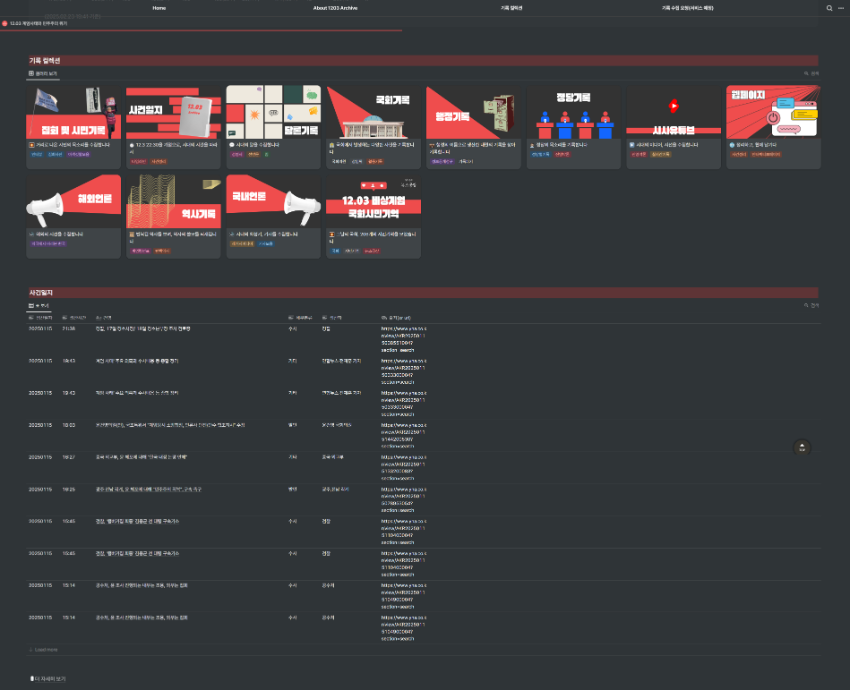Image resolution: width=850 pixels, height=690 pixels.
Task: Open the rightmost top navigation menu item
Action: pyautogui.click(x=687, y=7)
